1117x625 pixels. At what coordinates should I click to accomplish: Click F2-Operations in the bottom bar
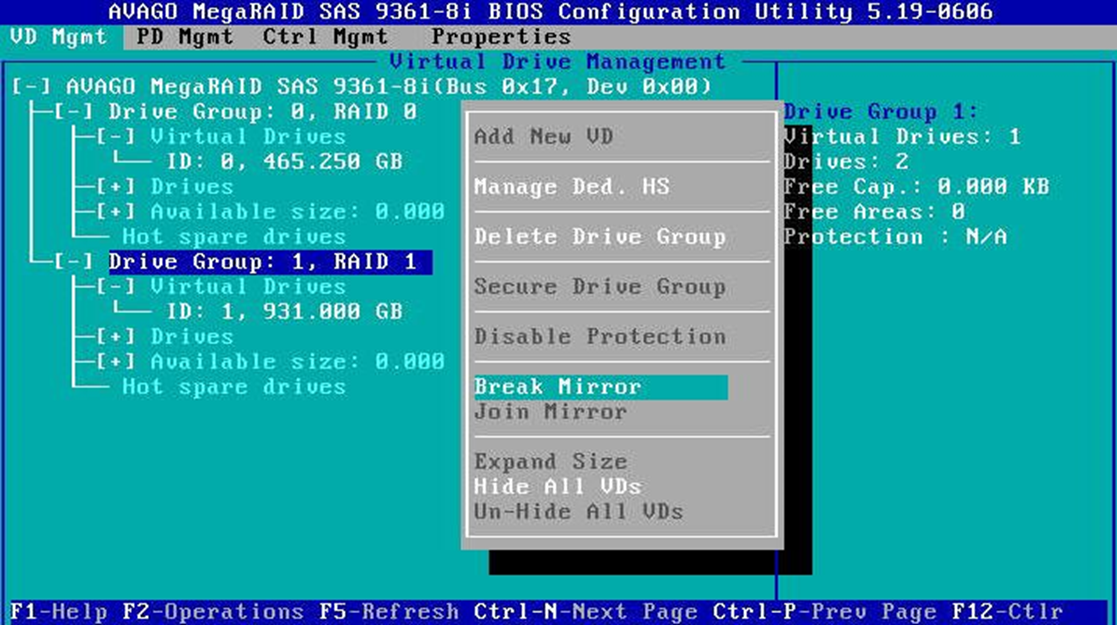[213, 611]
